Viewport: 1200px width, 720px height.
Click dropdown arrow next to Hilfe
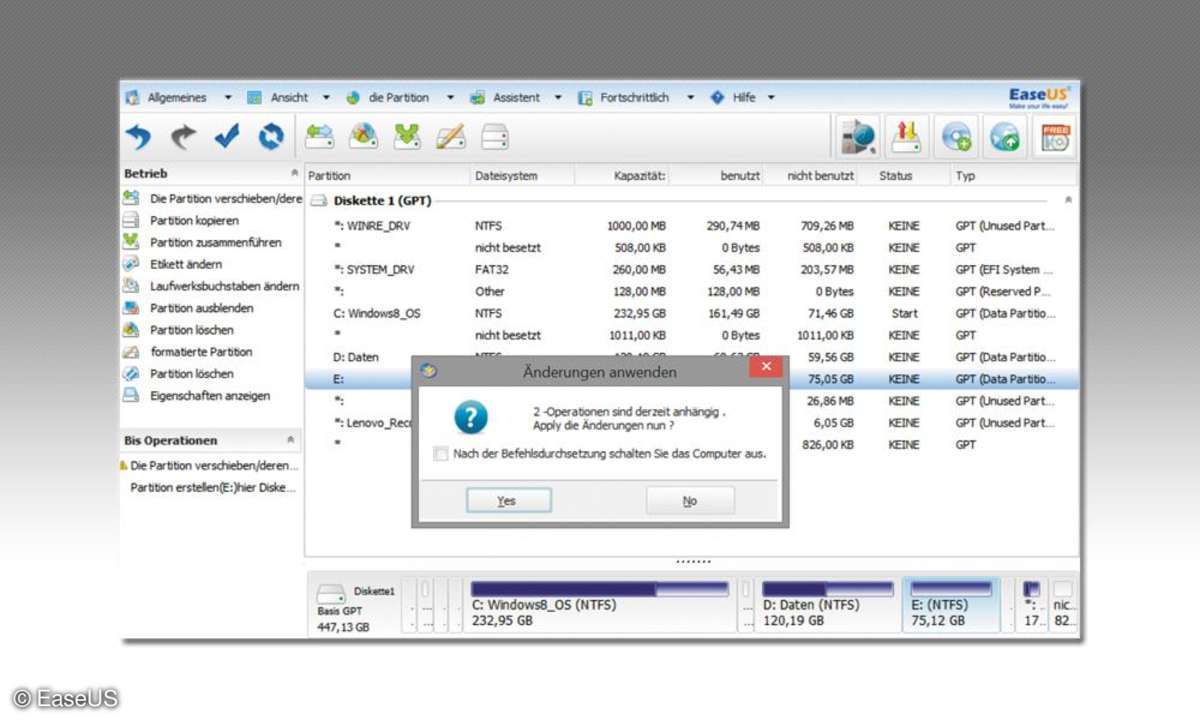771,98
